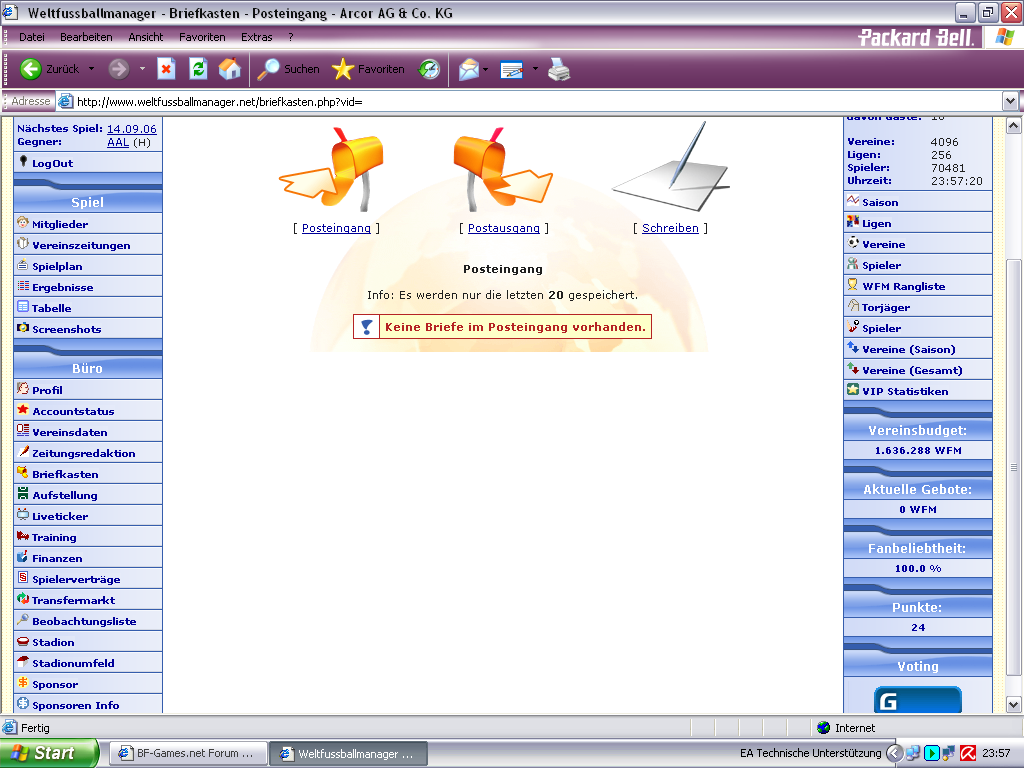Click the Accountstatus star icon
The width and height of the screenshot is (1024, 768).
[x=23, y=410]
